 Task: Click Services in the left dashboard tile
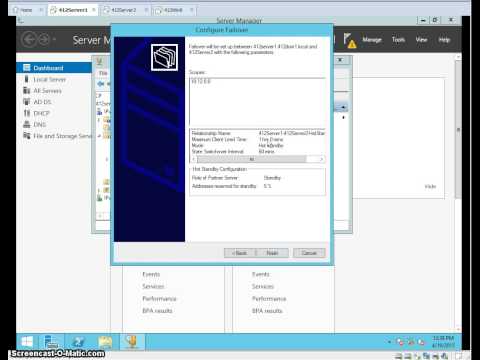point(153,286)
